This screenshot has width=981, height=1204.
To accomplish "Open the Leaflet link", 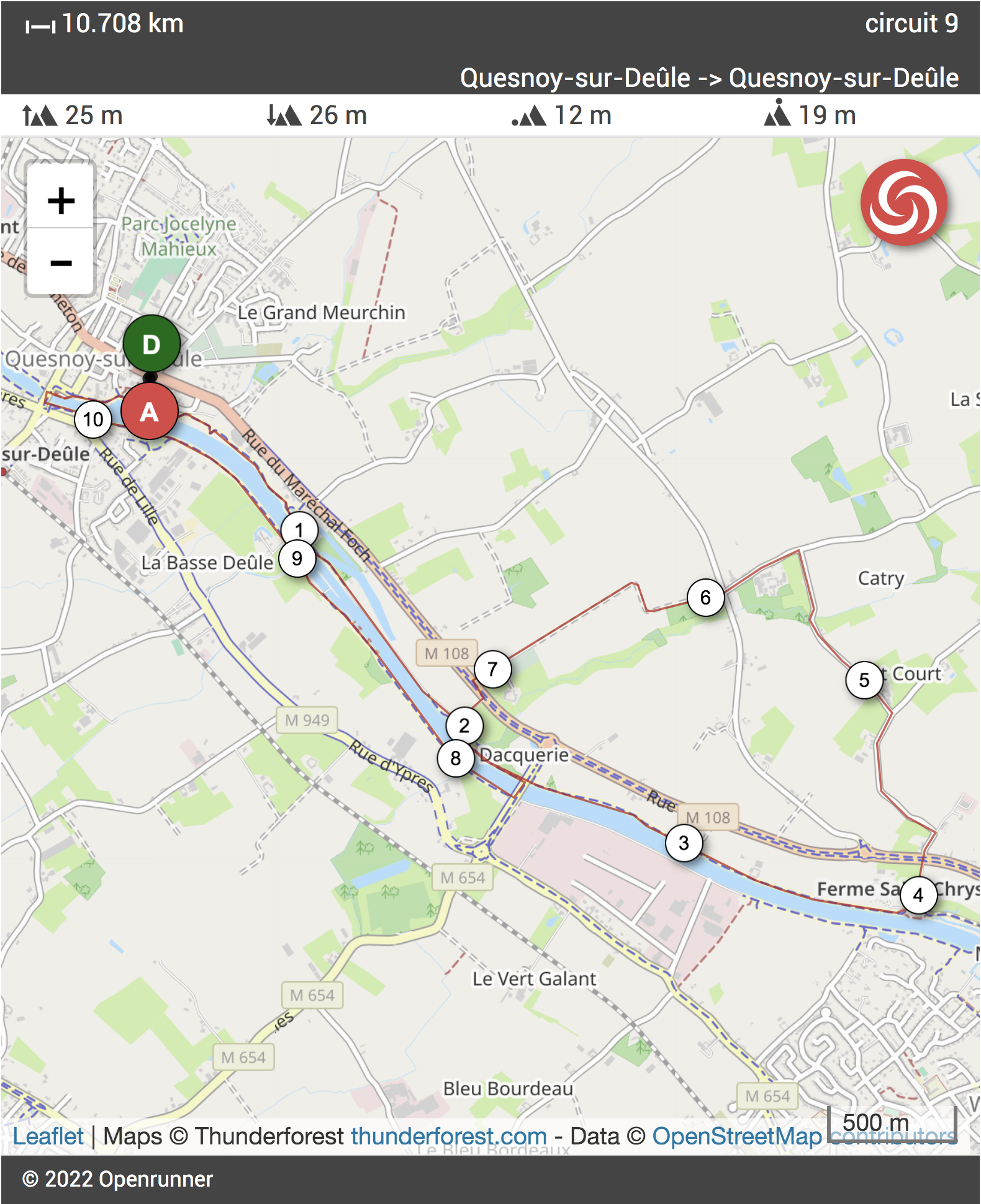I will 48,1136.
